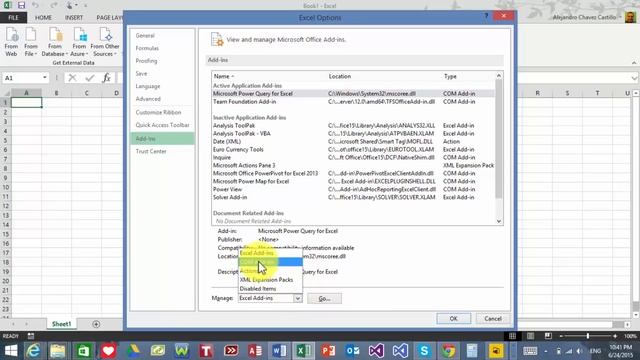Switch to Normal view icon in status bar
The image size is (640, 360).
pyautogui.click(x=512, y=336)
